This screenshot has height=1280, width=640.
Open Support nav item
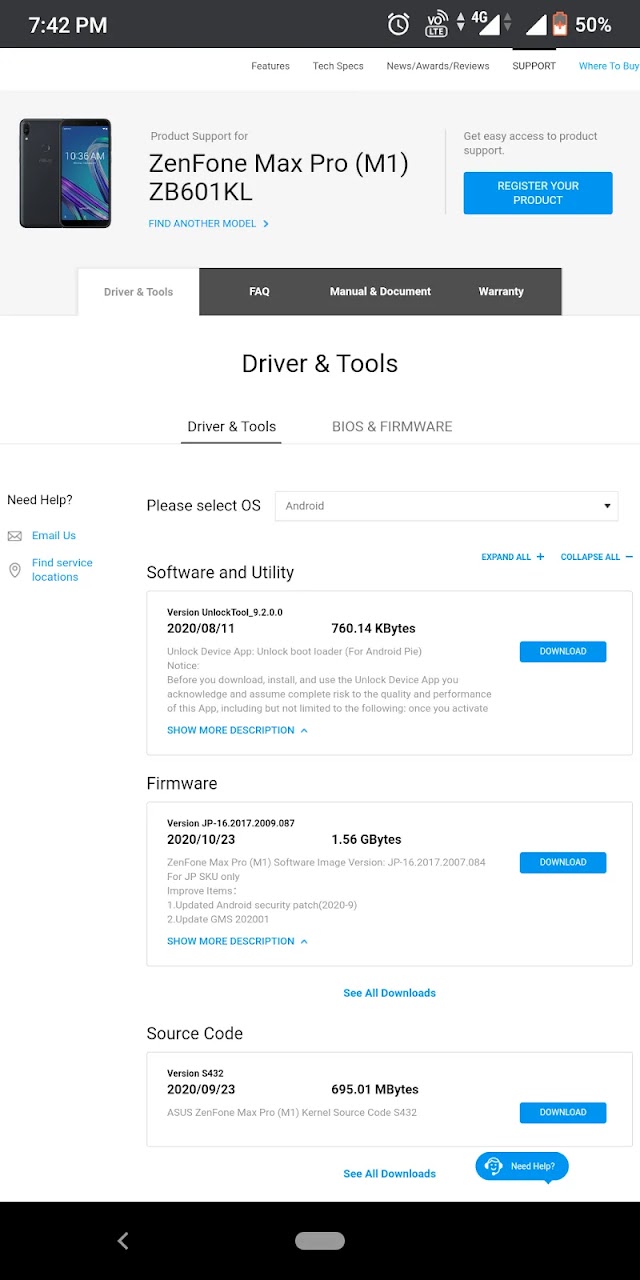point(534,66)
